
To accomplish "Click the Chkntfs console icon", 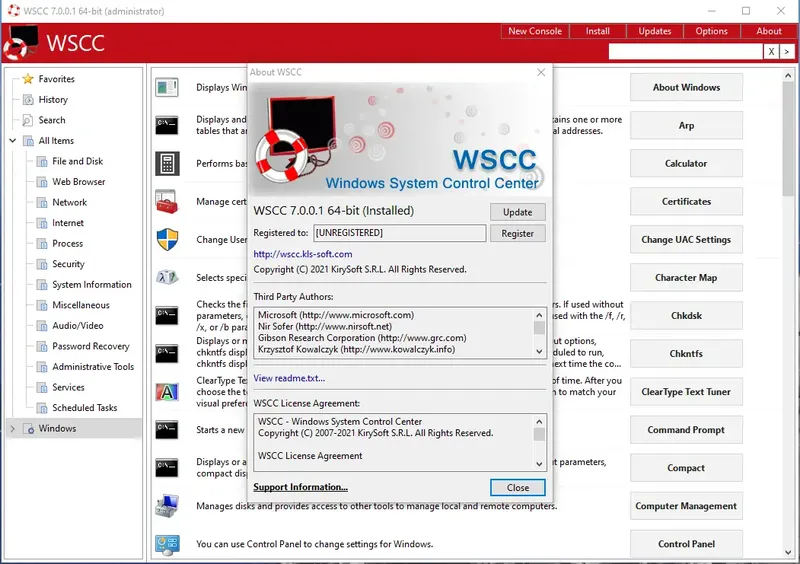I will click(x=167, y=353).
